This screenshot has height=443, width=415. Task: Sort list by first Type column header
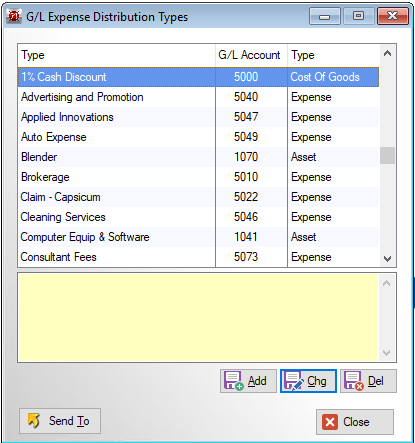pyautogui.click(x=116, y=55)
